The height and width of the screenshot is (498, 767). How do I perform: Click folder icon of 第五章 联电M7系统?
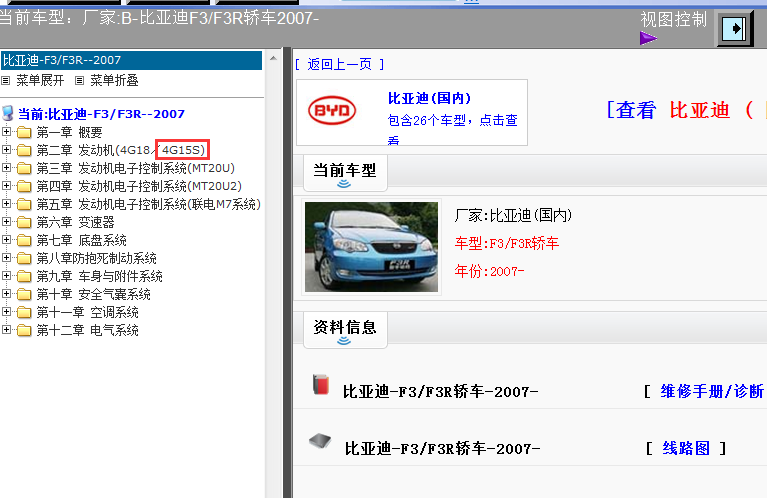point(24,204)
